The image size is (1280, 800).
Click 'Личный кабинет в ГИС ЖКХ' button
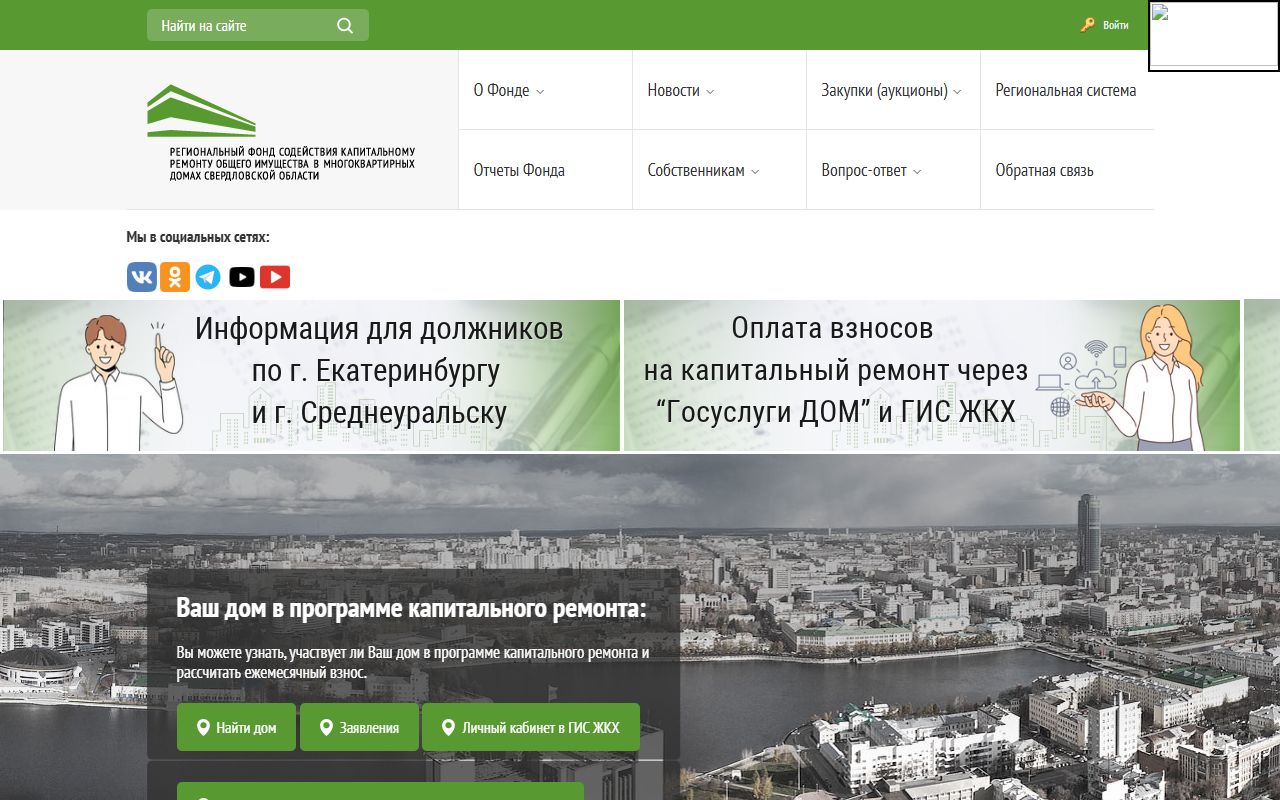coord(531,727)
